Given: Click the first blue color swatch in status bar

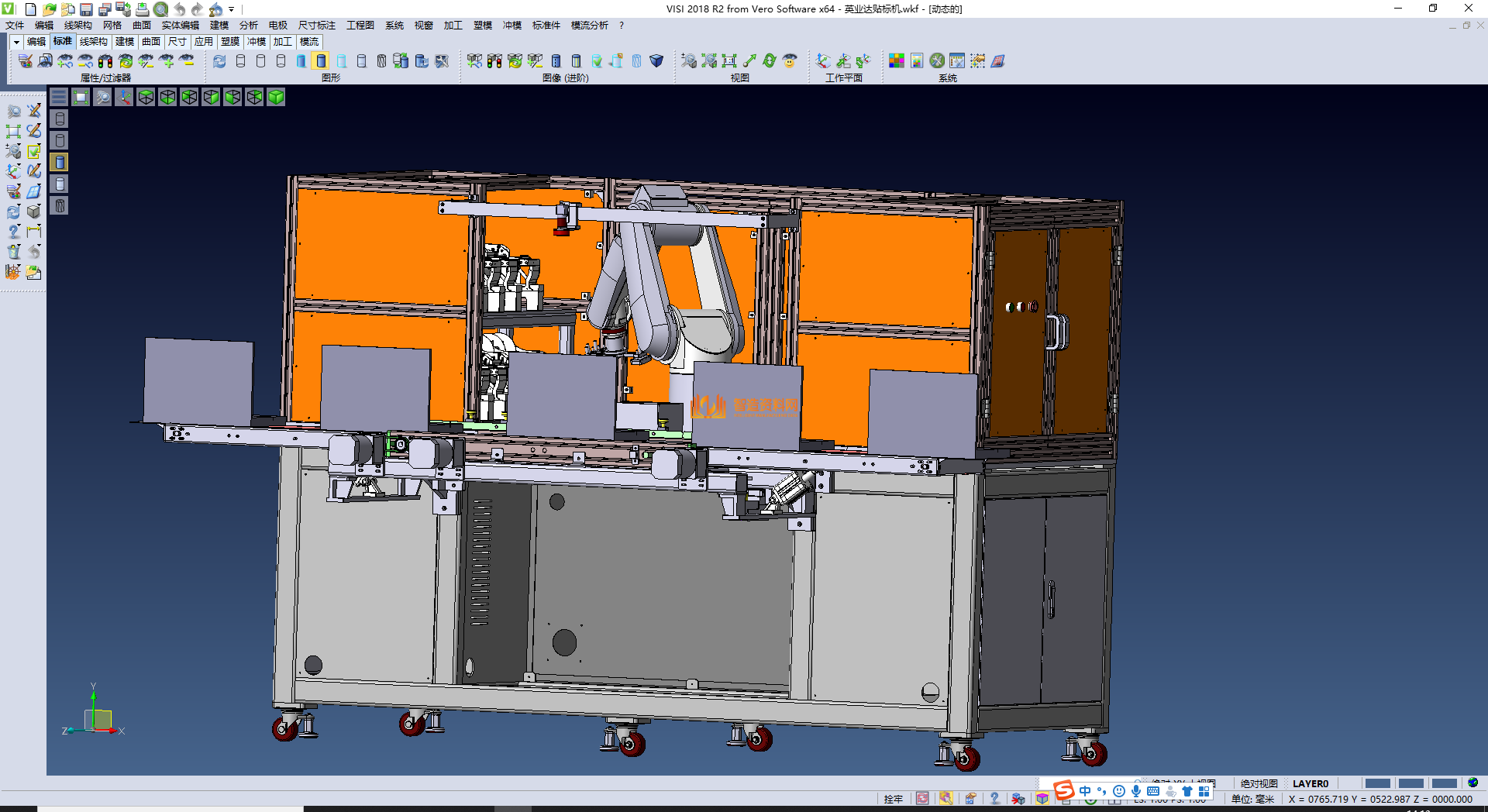Looking at the screenshot, I should (1377, 783).
